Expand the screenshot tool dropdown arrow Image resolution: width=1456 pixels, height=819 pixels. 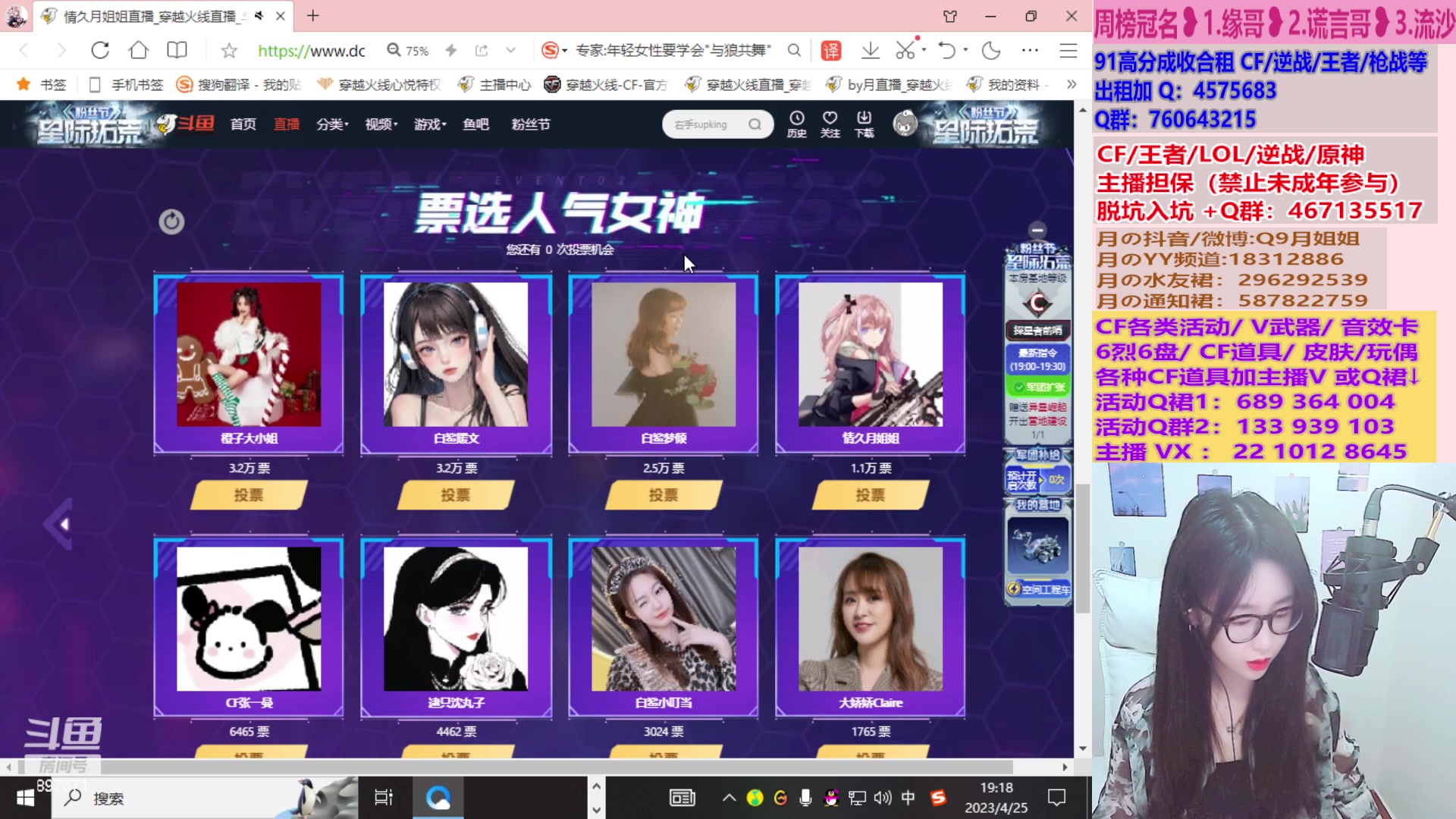924,51
